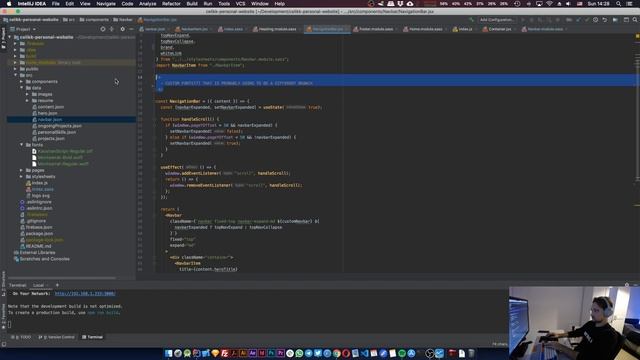
Task: Click the Project panel settings gear icon
Action: tap(122, 29)
